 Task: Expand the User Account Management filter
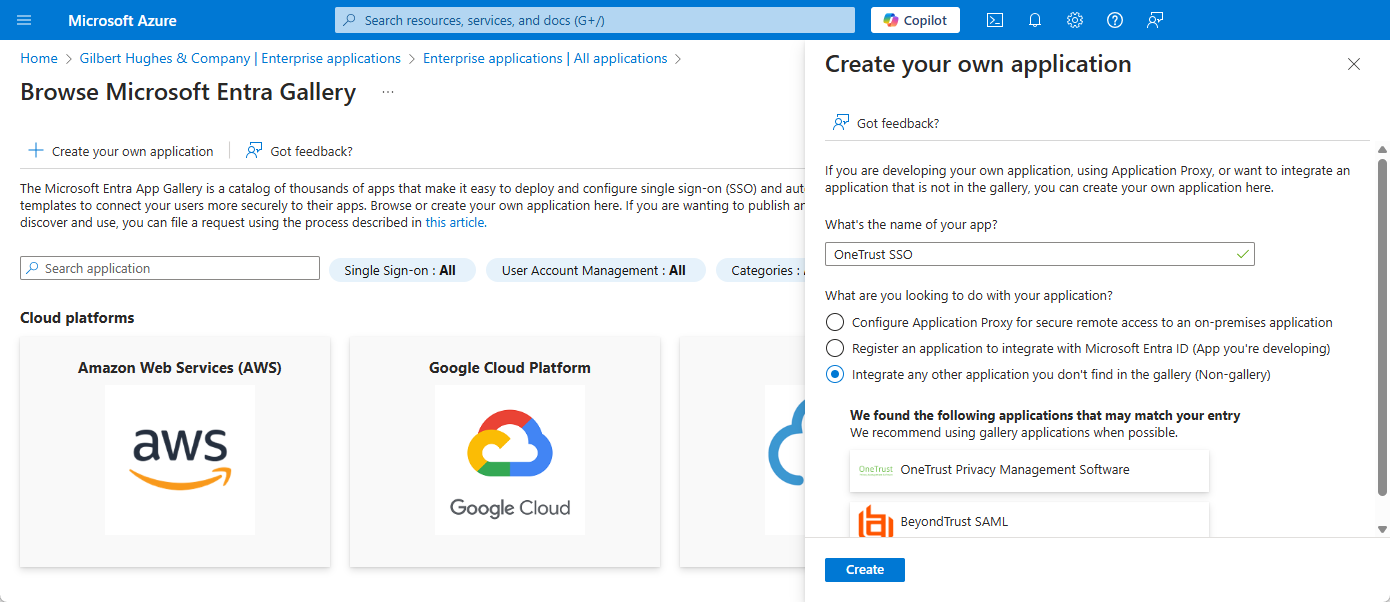point(594,270)
